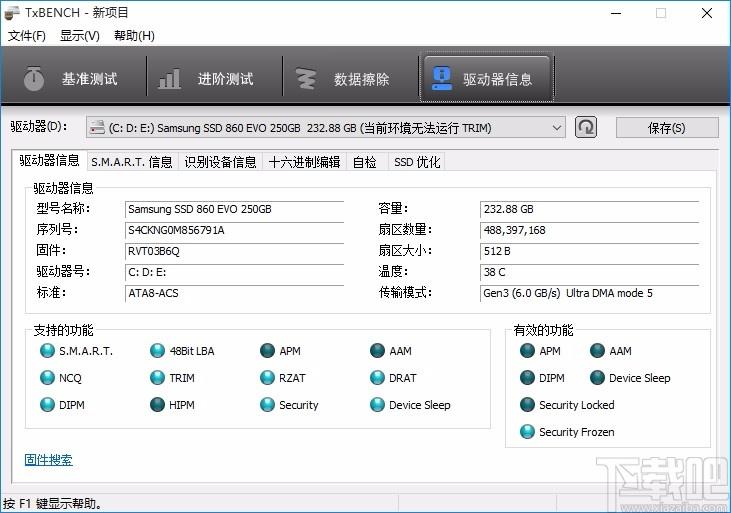Click the HIPM feature indicator
Viewport: 731px width, 513px height.
click(x=158, y=405)
